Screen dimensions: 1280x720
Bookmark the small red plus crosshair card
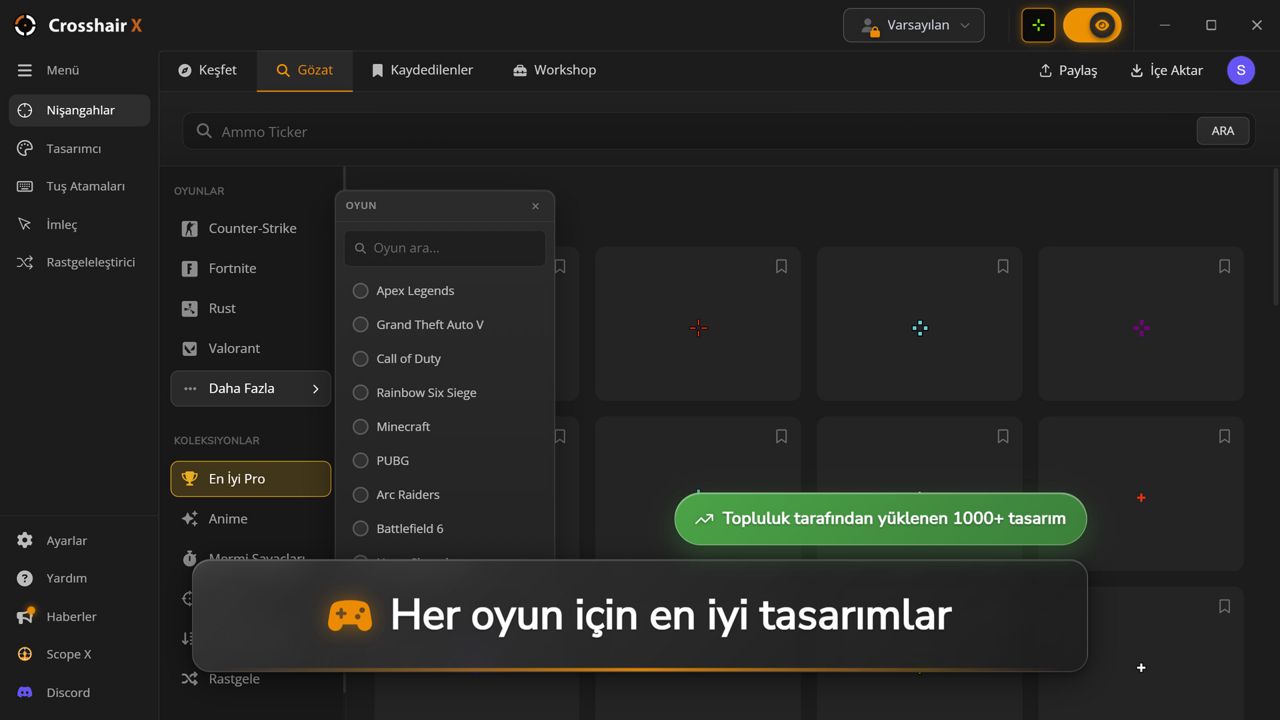click(x=1224, y=436)
